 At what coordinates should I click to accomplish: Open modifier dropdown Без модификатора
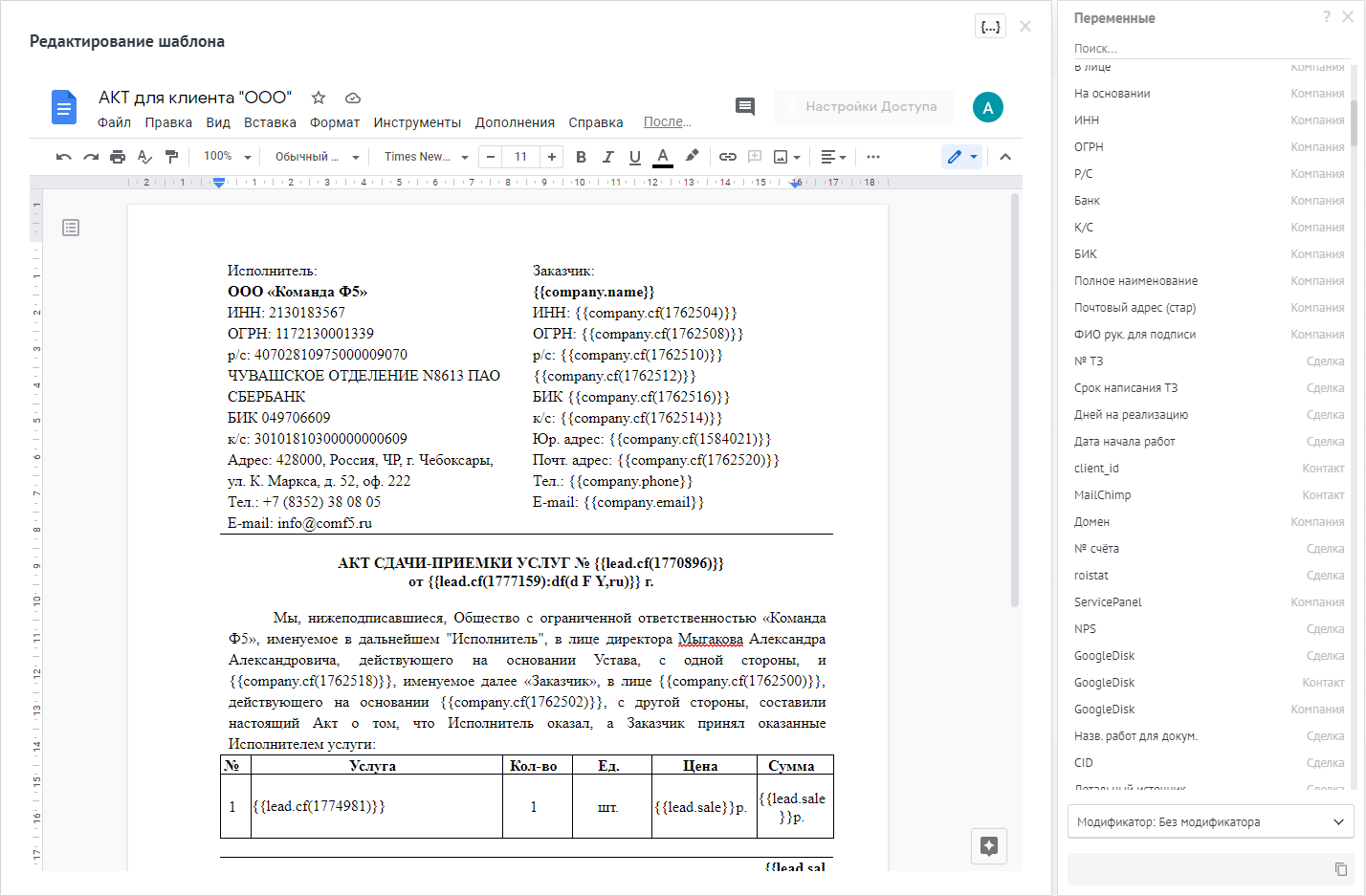click(x=1211, y=821)
